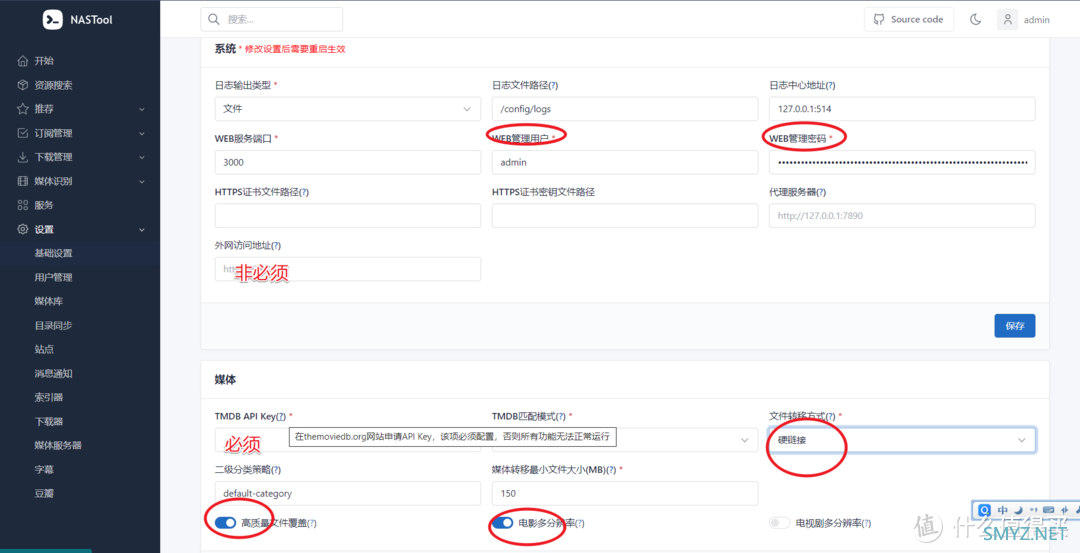Click the star icon beside 推荐
1080x553 pixels.
click(23, 109)
